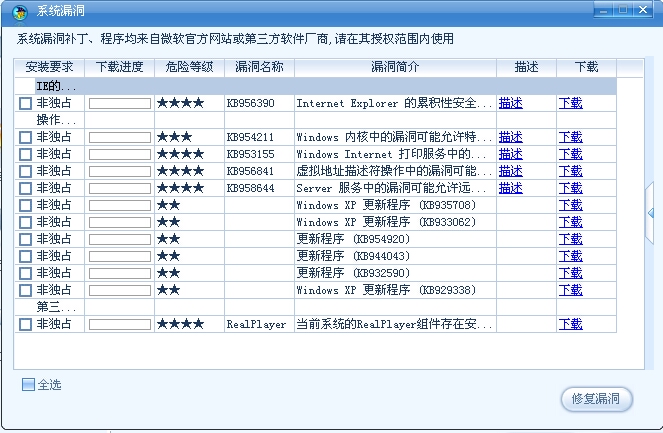The height and width of the screenshot is (433, 663).
Task: Tick the checkbox for KB929338 update row
Action: coord(25,290)
